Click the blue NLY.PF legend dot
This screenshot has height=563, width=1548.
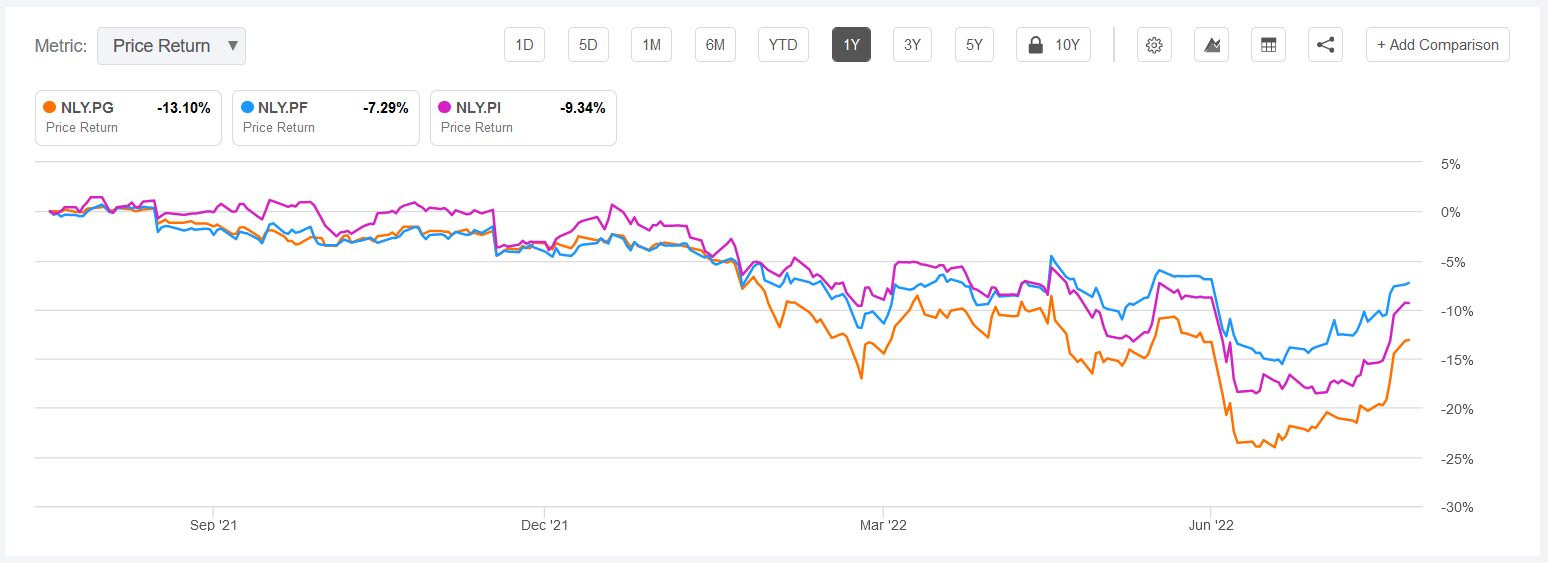(247, 108)
